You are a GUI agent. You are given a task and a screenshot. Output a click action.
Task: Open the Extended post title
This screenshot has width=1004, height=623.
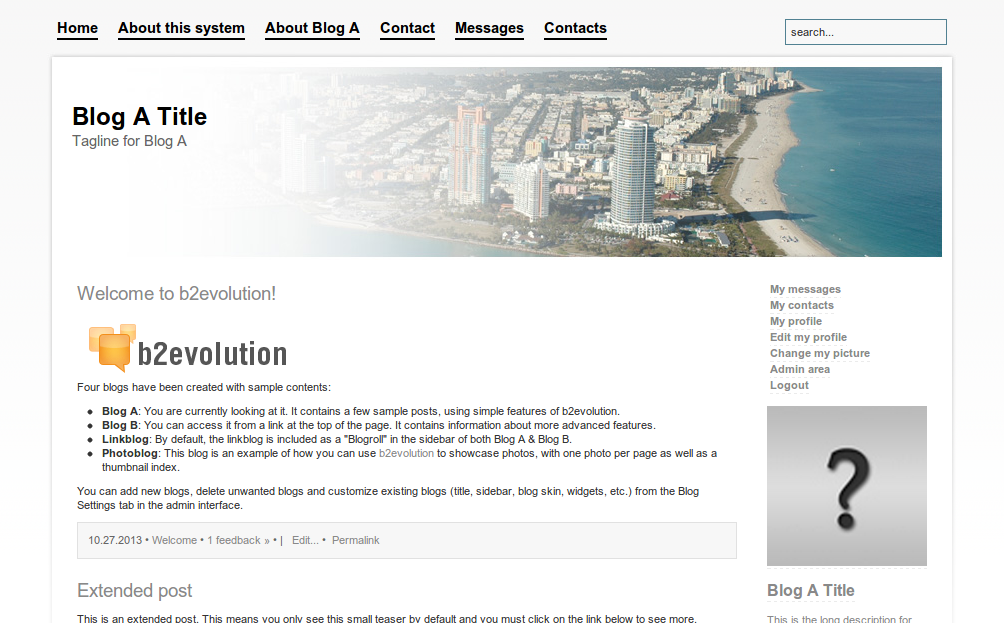tap(134, 590)
